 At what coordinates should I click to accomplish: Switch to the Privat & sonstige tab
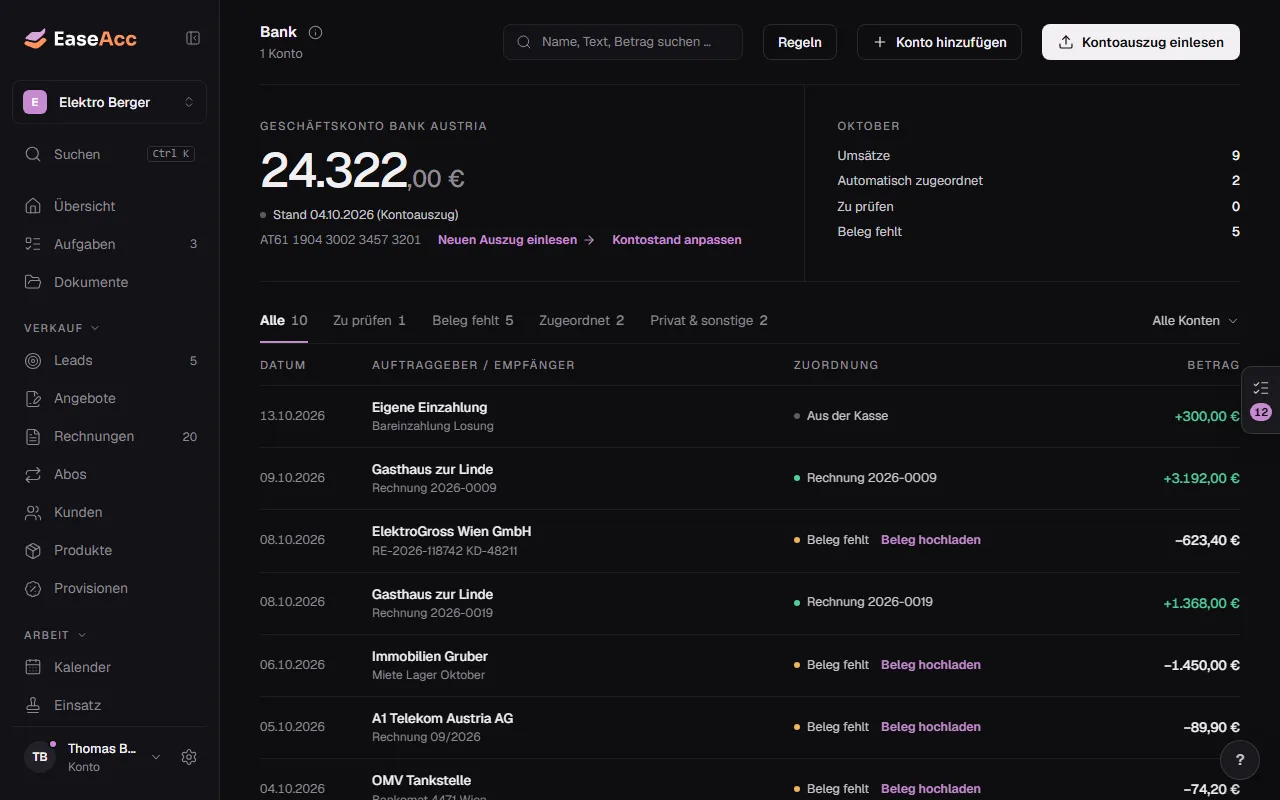click(x=709, y=321)
